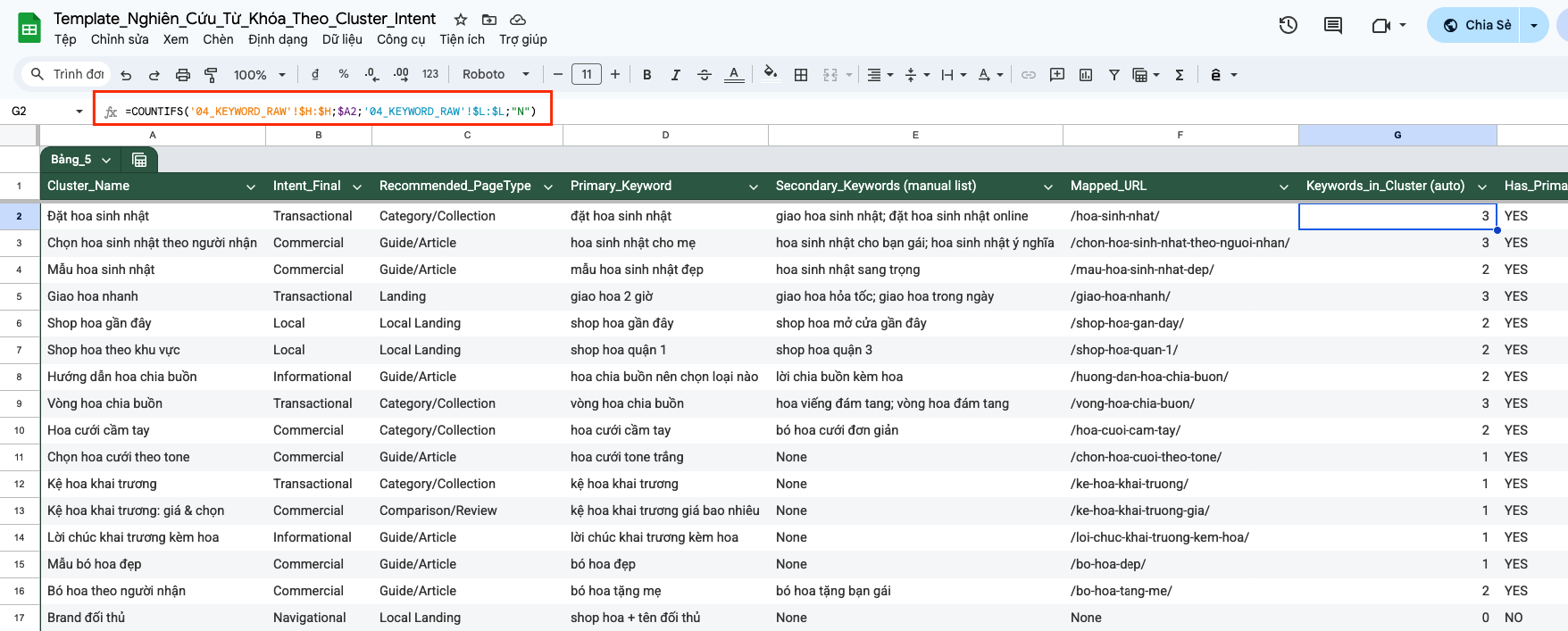This screenshot has height=631, width=1568.
Task: Open the Trợ giúp menu
Action: (x=523, y=39)
